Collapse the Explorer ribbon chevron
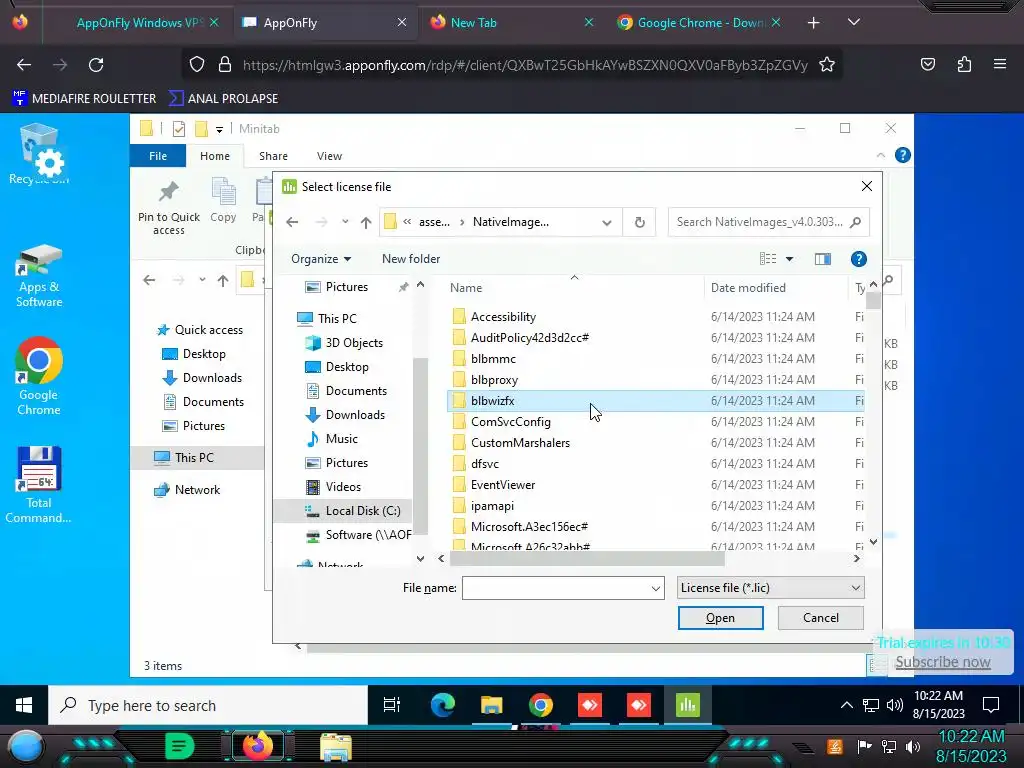 point(880,155)
